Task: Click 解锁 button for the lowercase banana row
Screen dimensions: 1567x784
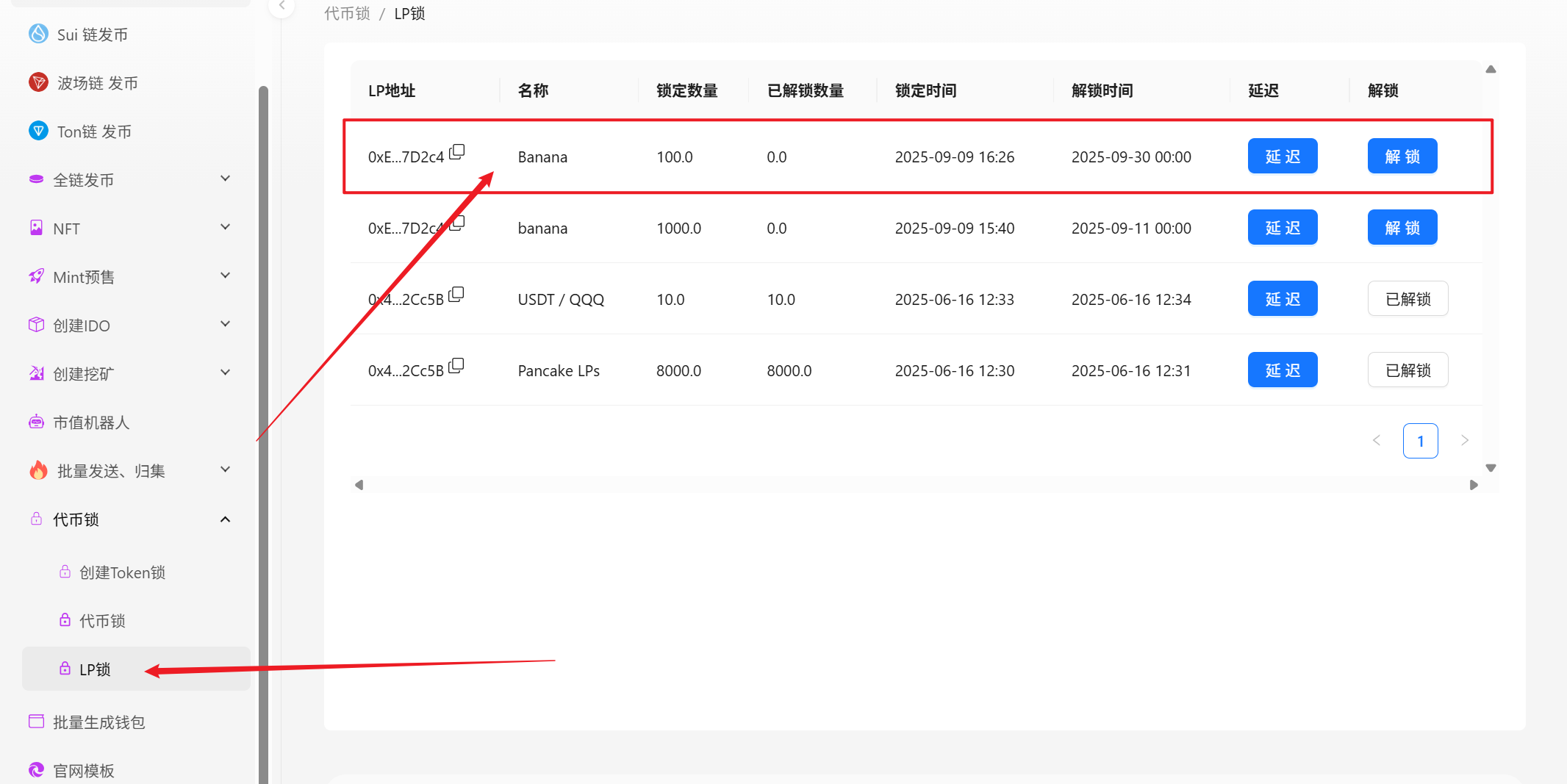Action: [x=1402, y=228]
